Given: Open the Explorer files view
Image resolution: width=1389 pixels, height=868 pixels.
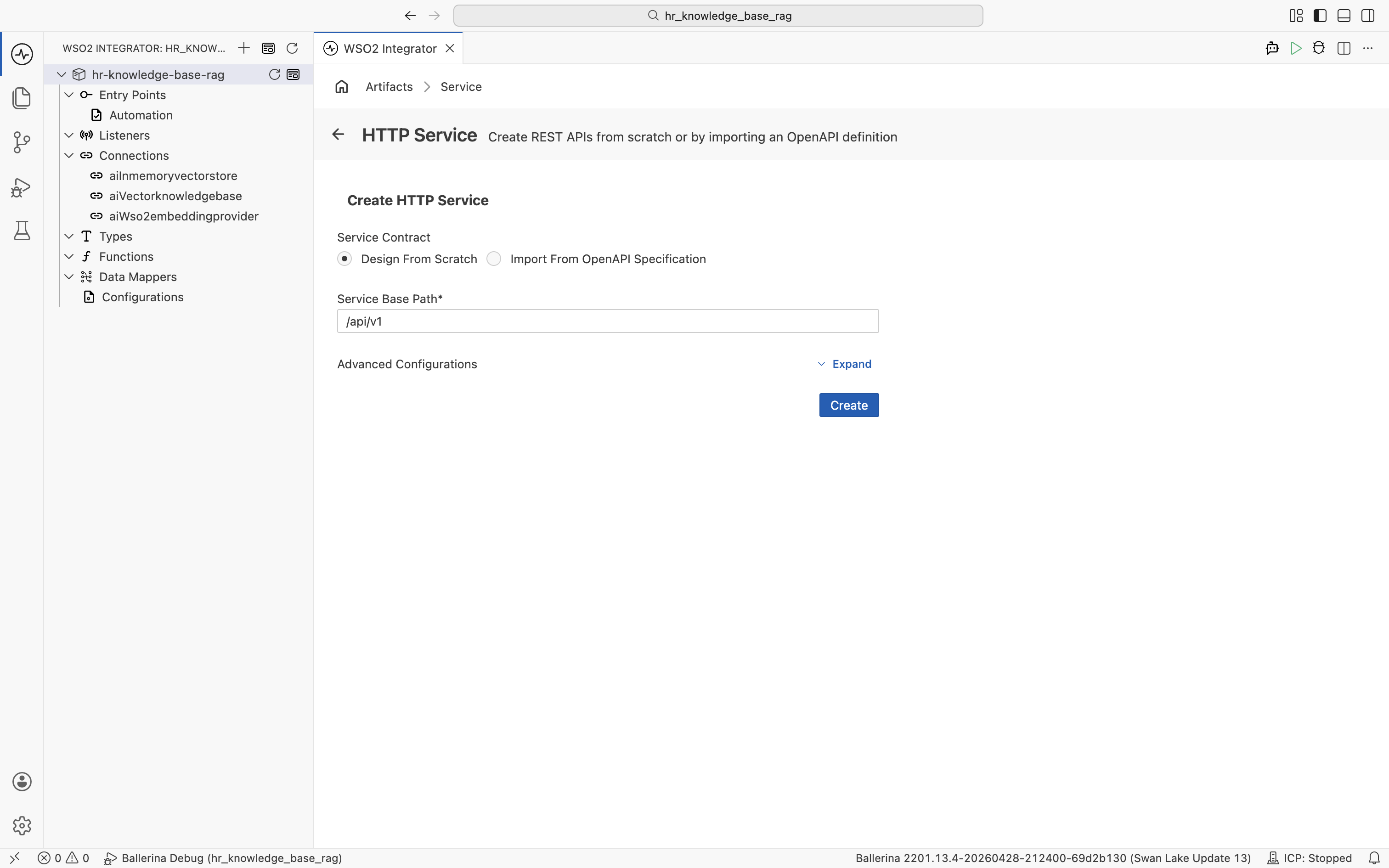Looking at the screenshot, I should (22, 98).
